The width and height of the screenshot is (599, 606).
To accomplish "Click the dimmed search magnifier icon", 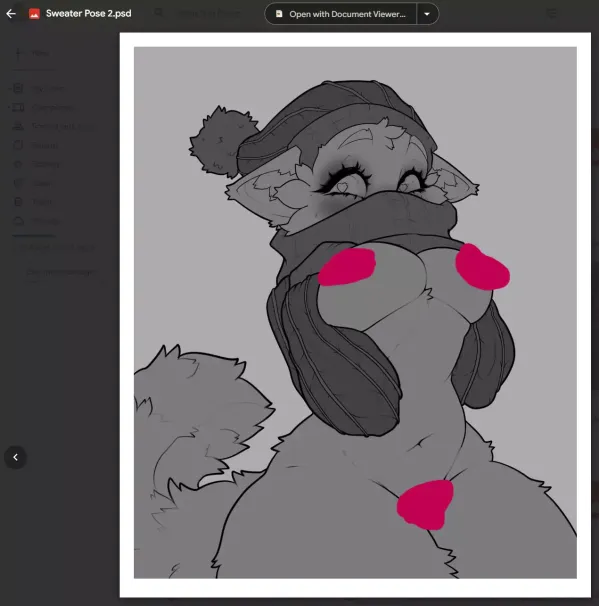I will coord(159,13).
